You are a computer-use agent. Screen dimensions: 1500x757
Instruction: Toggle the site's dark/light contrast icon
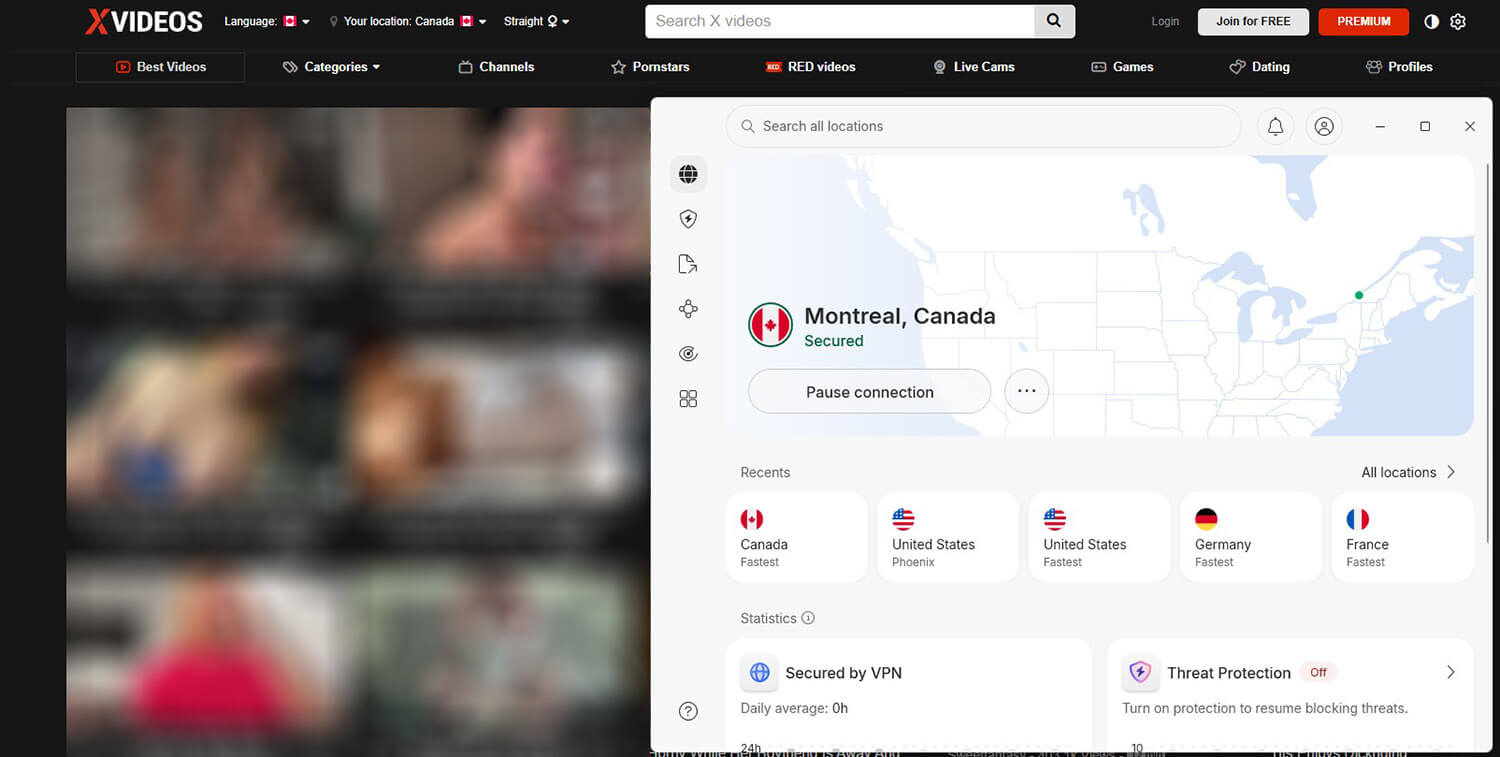coord(1431,21)
